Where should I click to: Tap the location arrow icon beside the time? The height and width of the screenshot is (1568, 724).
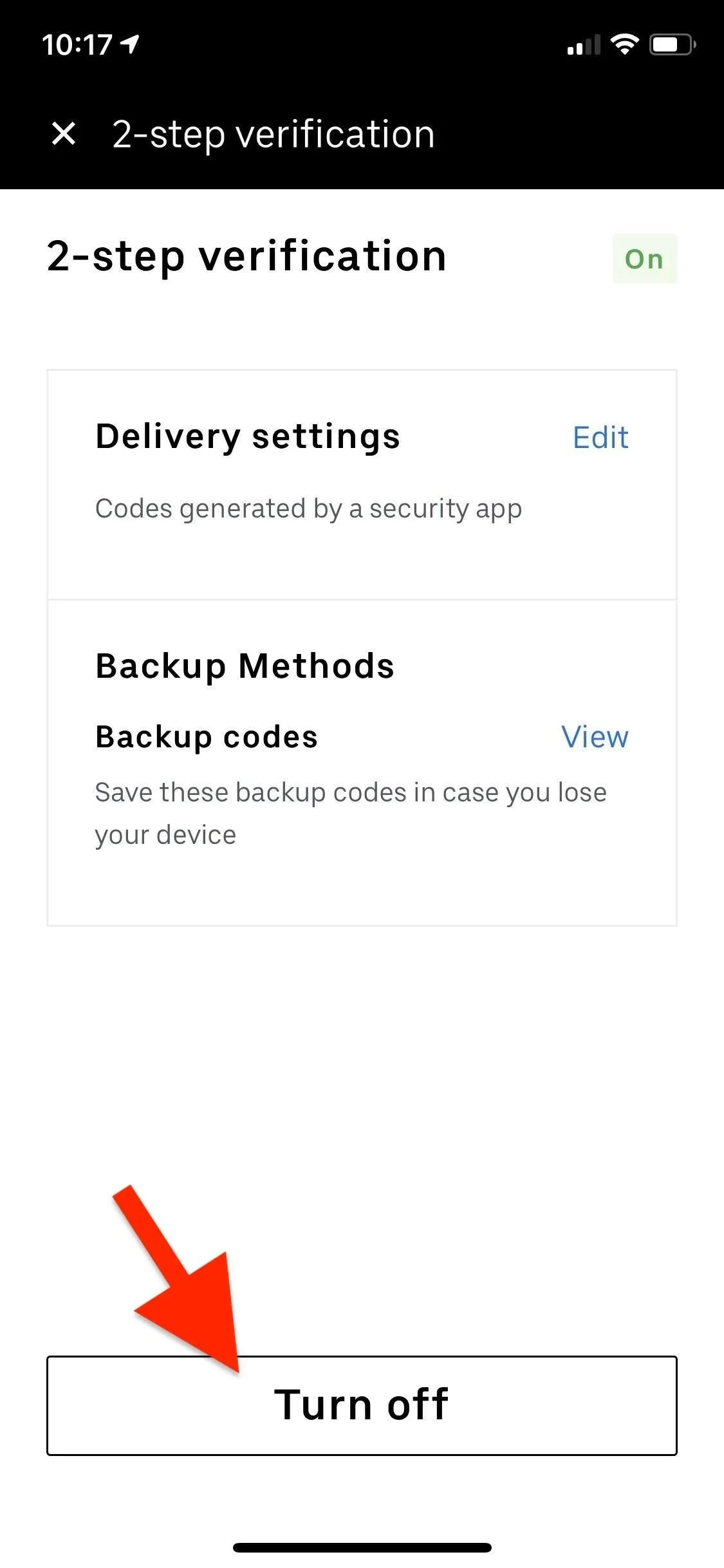click(130, 44)
